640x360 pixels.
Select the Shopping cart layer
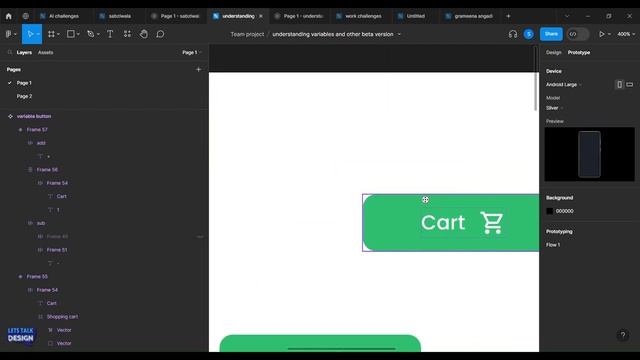tap(62, 317)
